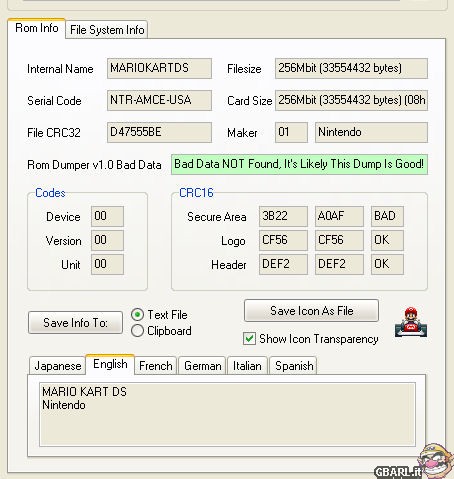Click the MARIO KART DS title text box

[227, 414]
